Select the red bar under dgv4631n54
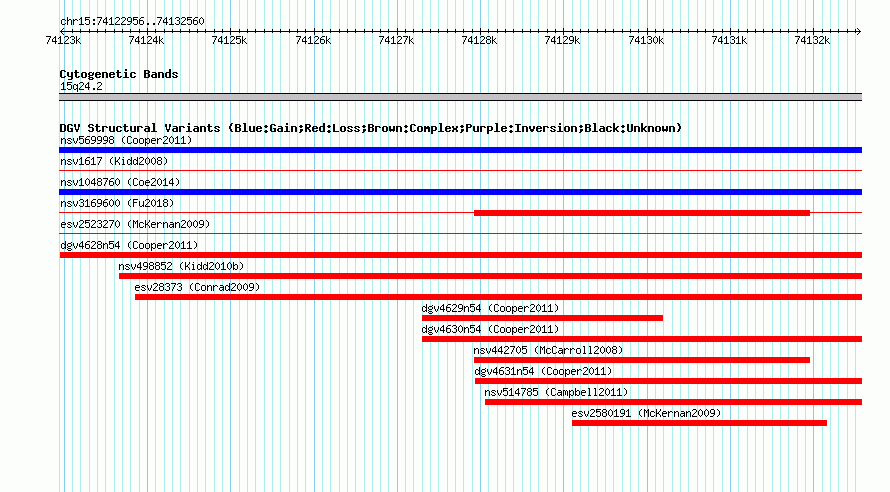 tap(669, 381)
